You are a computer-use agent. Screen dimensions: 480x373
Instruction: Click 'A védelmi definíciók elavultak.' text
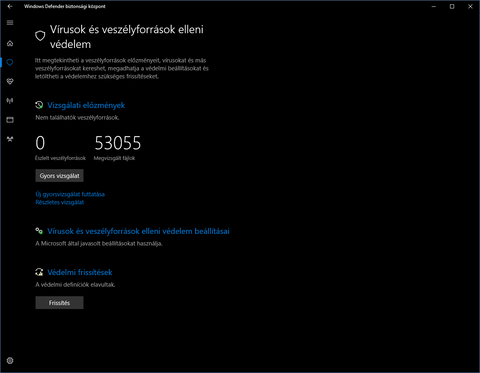pos(75,285)
